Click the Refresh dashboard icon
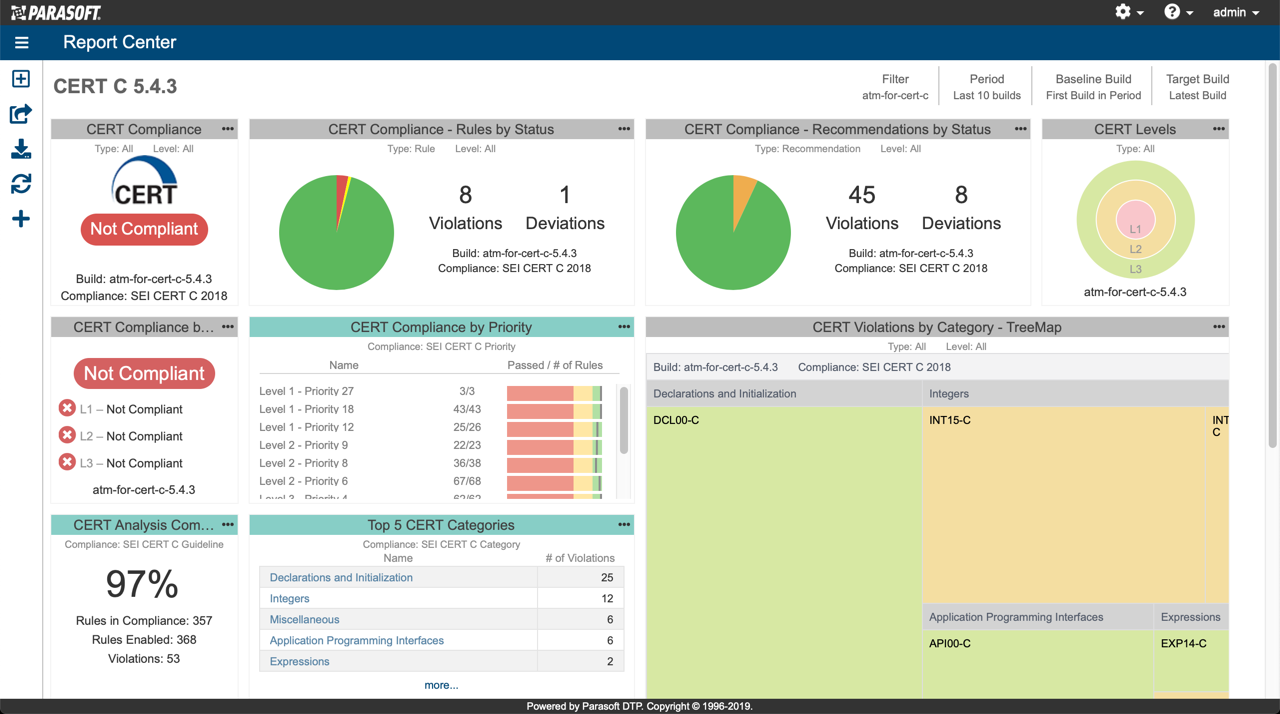 pyautogui.click(x=21, y=184)
